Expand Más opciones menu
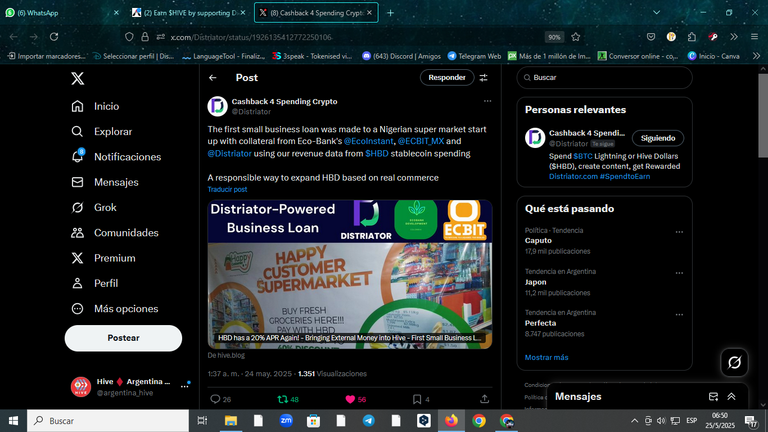This screenshot has width=768, height=432. (x=115, y=309)
